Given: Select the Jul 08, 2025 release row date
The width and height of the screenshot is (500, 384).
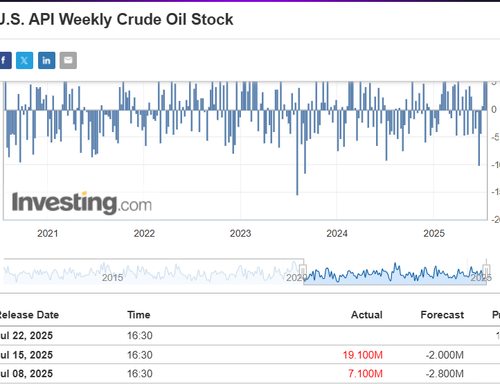Looking at the screenshot, I should (x=26, y=373).
